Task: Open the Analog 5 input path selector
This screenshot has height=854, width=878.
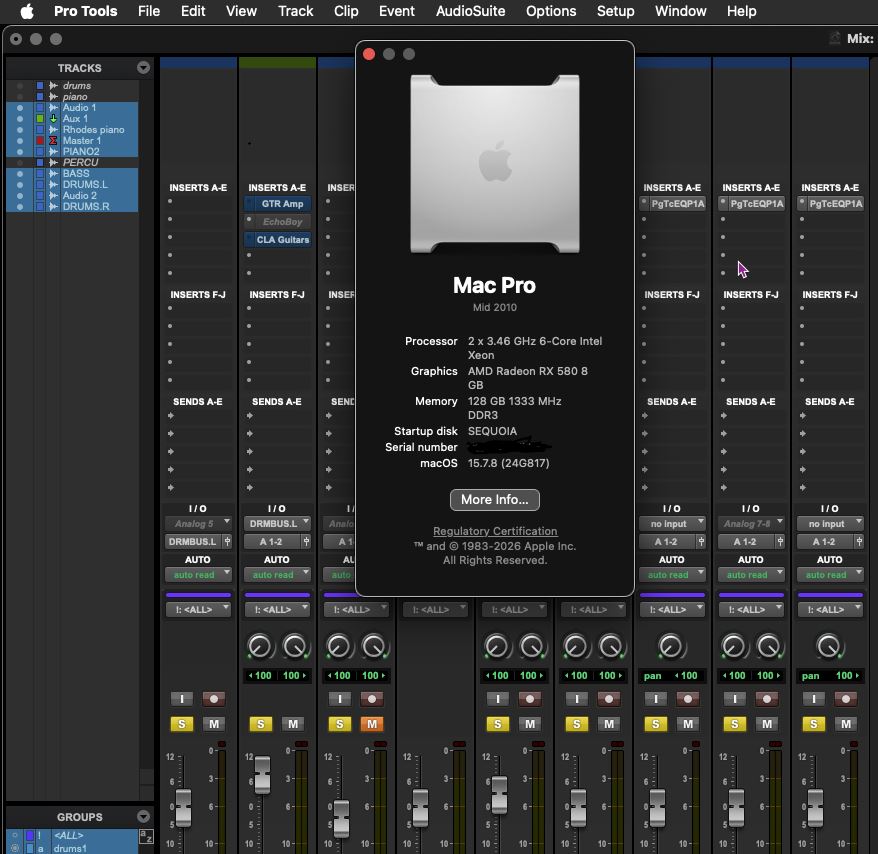Action: click(x=198, y=524)
